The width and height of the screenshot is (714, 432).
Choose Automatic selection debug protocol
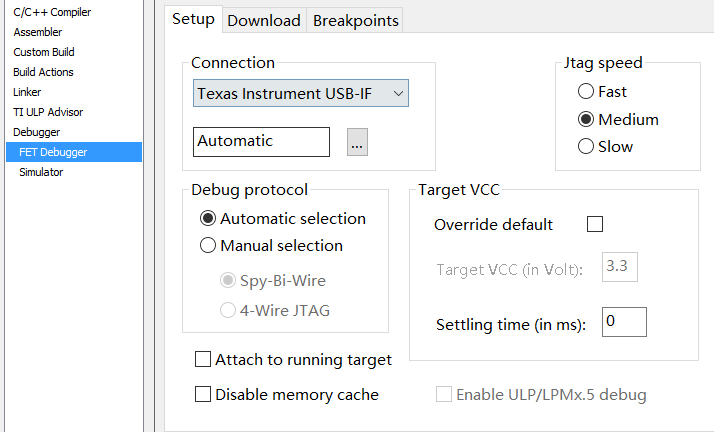coord(208,218)
